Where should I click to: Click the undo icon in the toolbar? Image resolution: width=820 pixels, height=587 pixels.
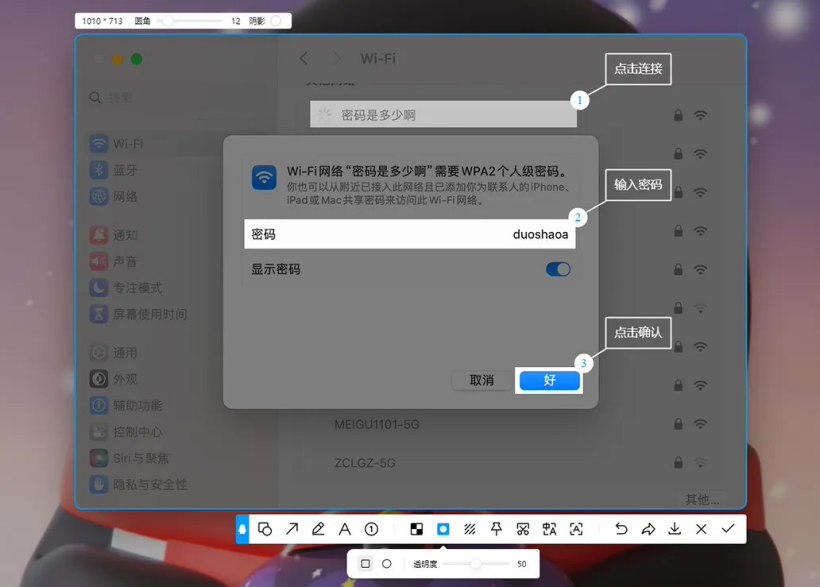[619, 528]
